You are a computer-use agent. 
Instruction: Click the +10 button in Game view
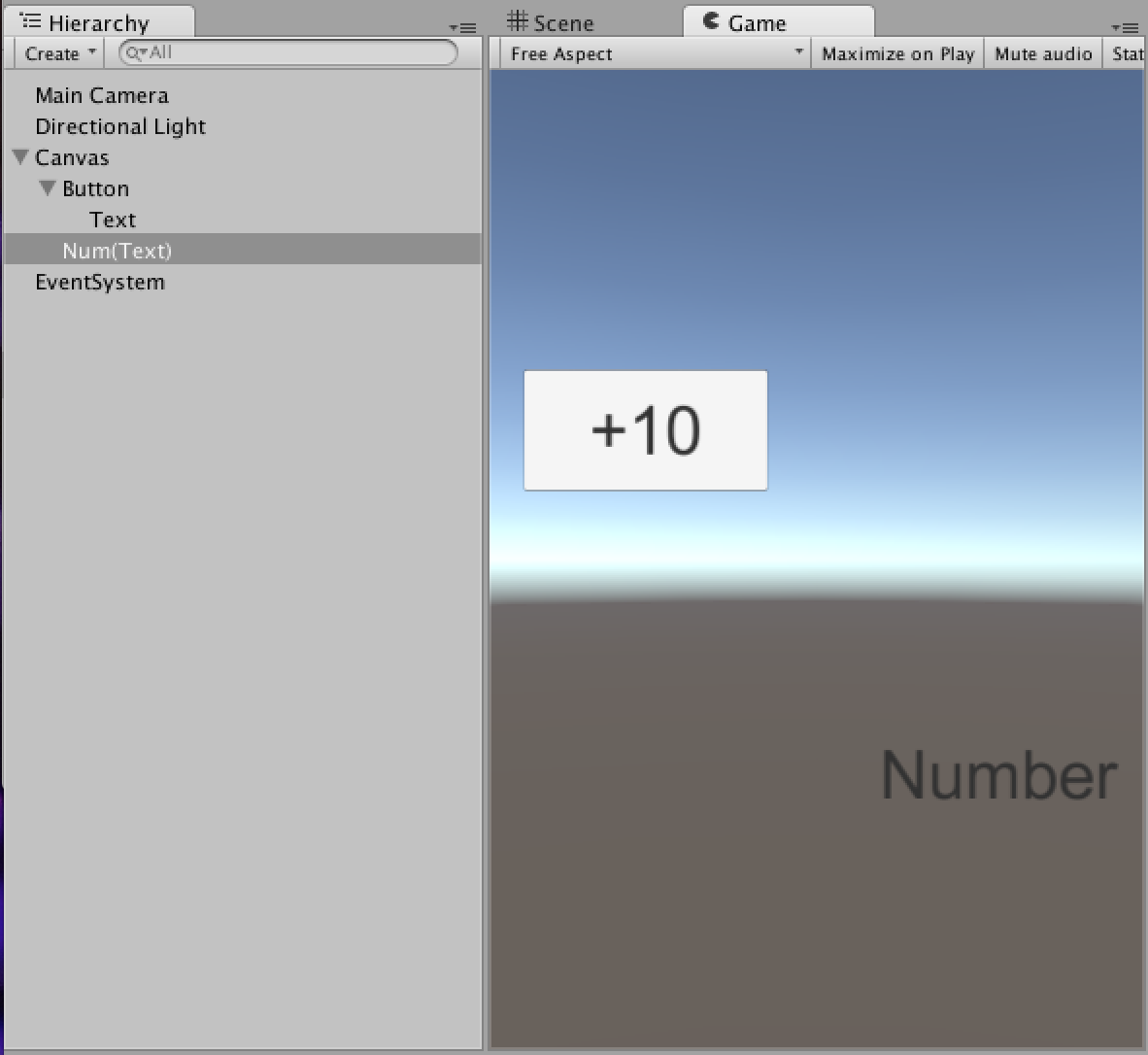(646, 430)
